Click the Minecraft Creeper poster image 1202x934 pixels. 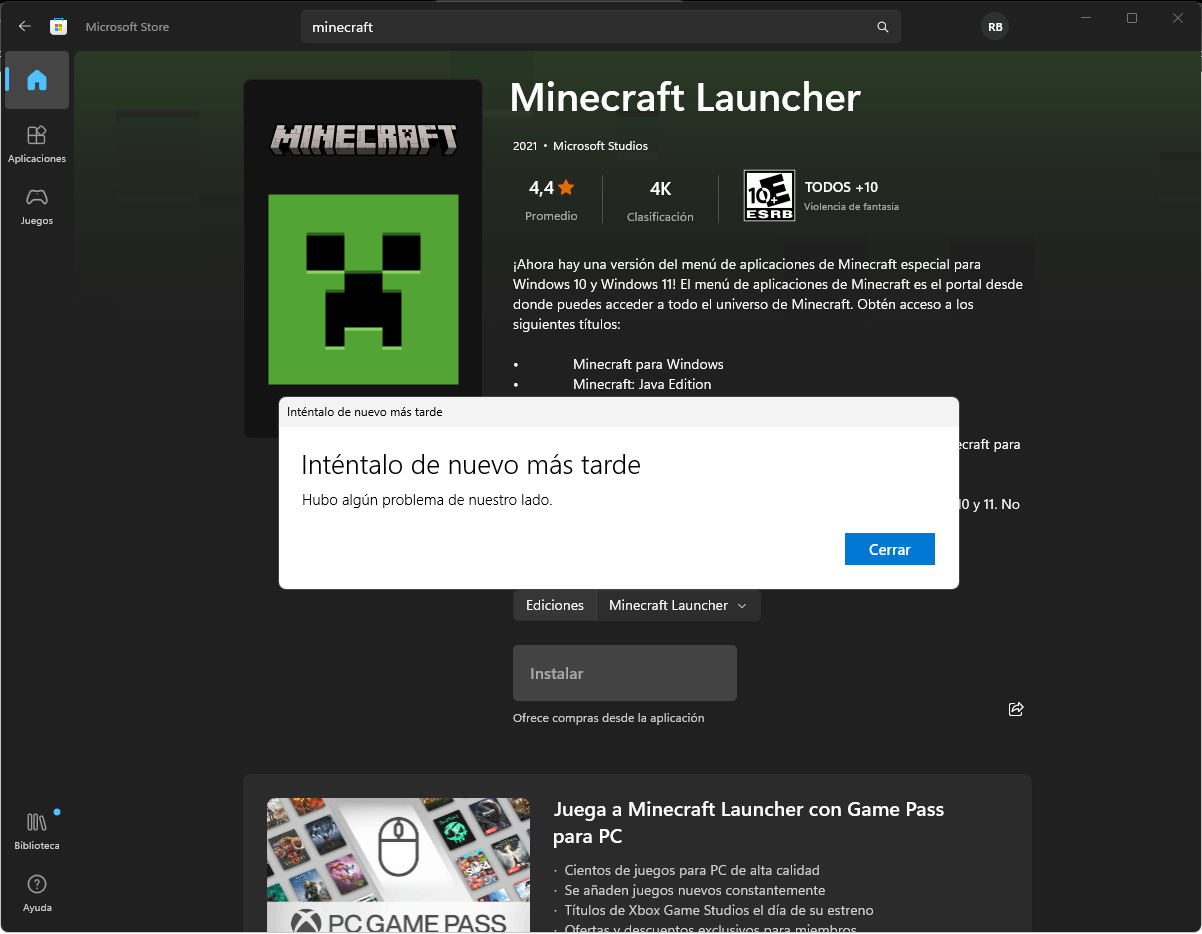pos(363,258)
